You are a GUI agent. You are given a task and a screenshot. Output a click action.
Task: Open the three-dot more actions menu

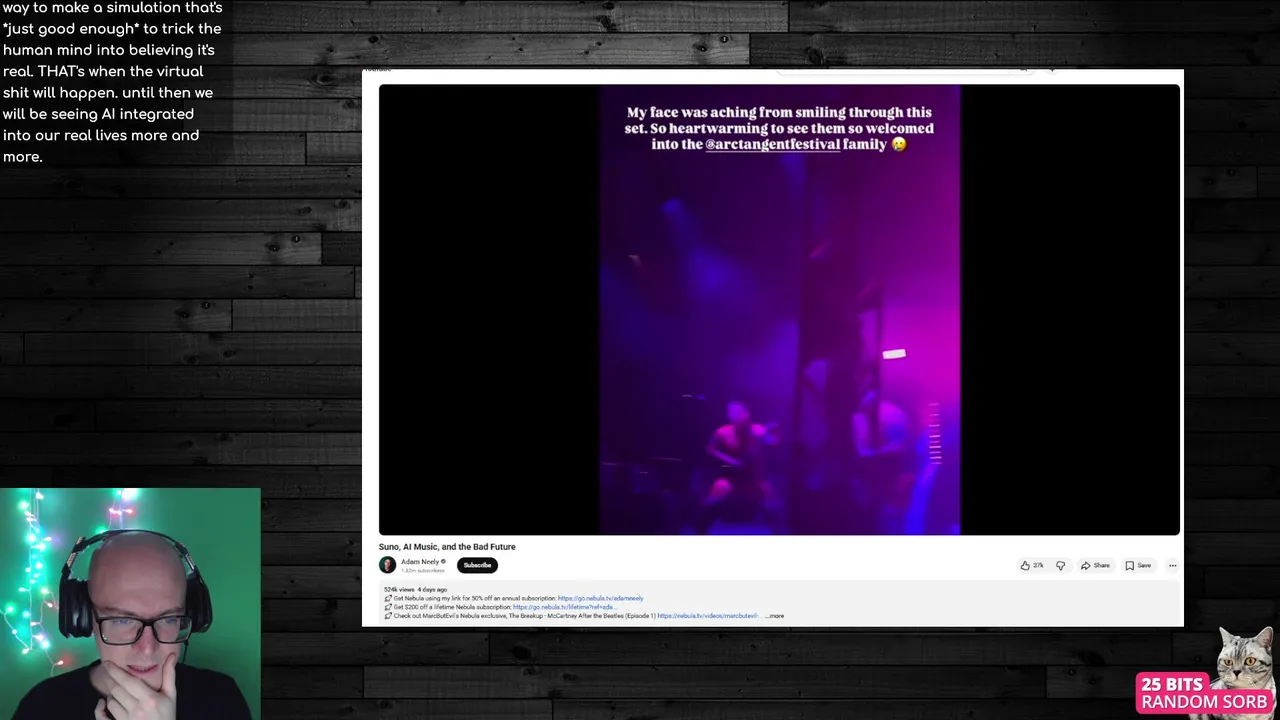click(1173, 565)
